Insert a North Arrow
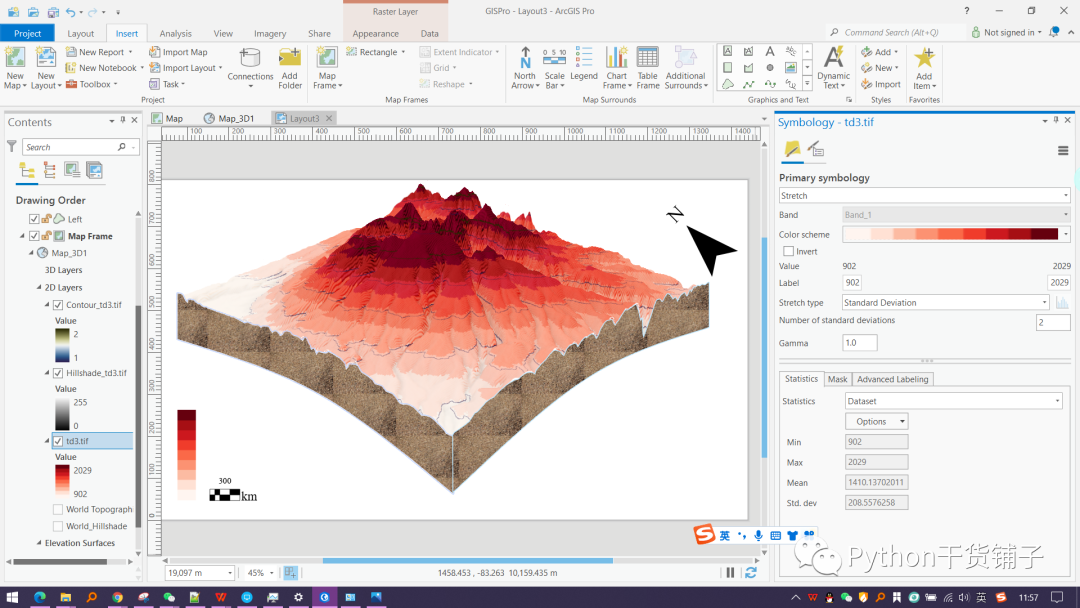Viewport: 1080px width, 608px height. (x=525, y=67)
